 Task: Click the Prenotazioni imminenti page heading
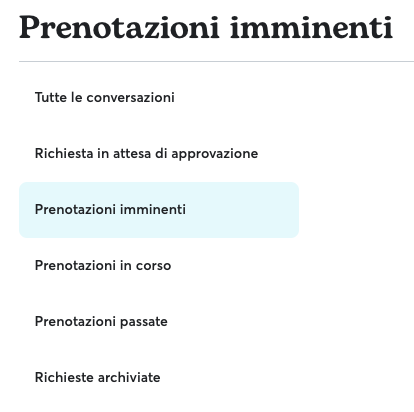pos(206,27)
